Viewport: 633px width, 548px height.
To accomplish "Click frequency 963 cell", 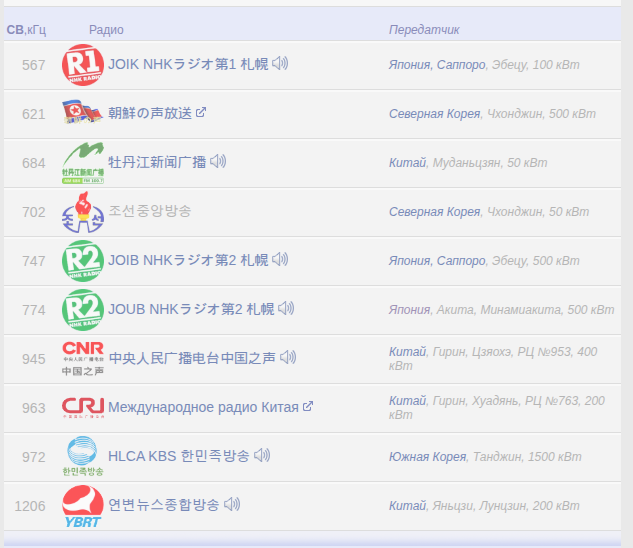I will (x=34, y=408).
